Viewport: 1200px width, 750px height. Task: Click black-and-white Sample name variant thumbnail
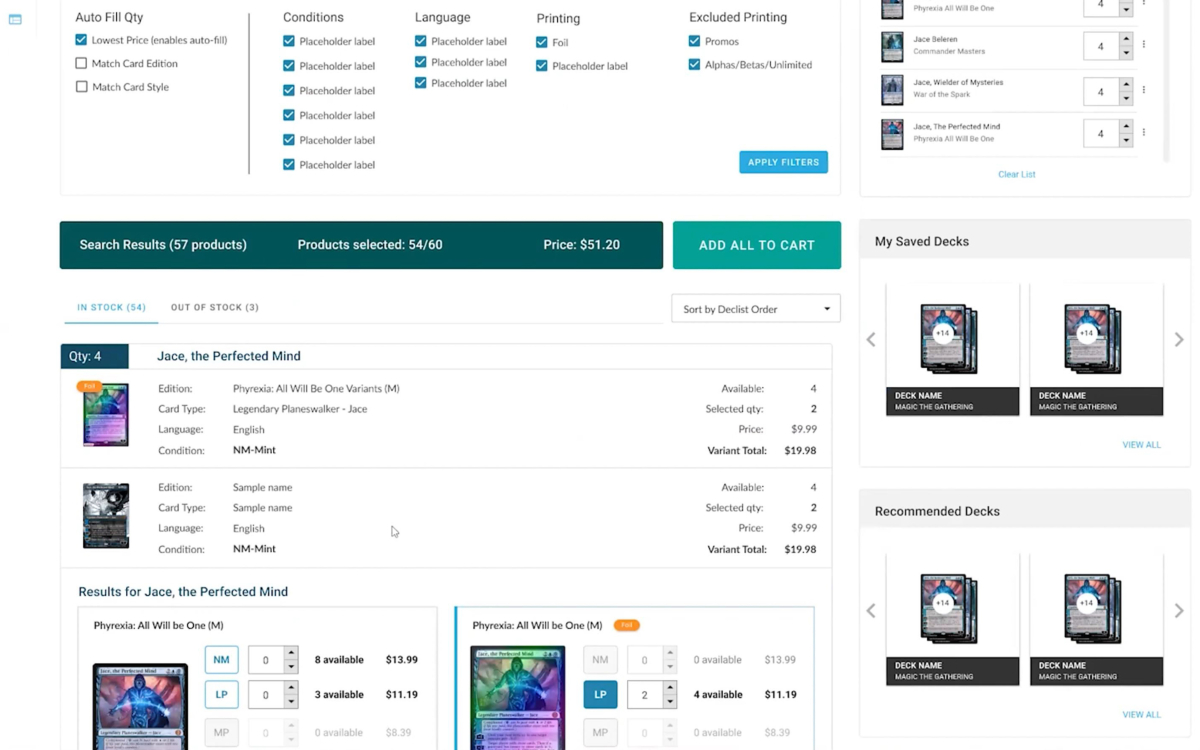coord(105,515)
